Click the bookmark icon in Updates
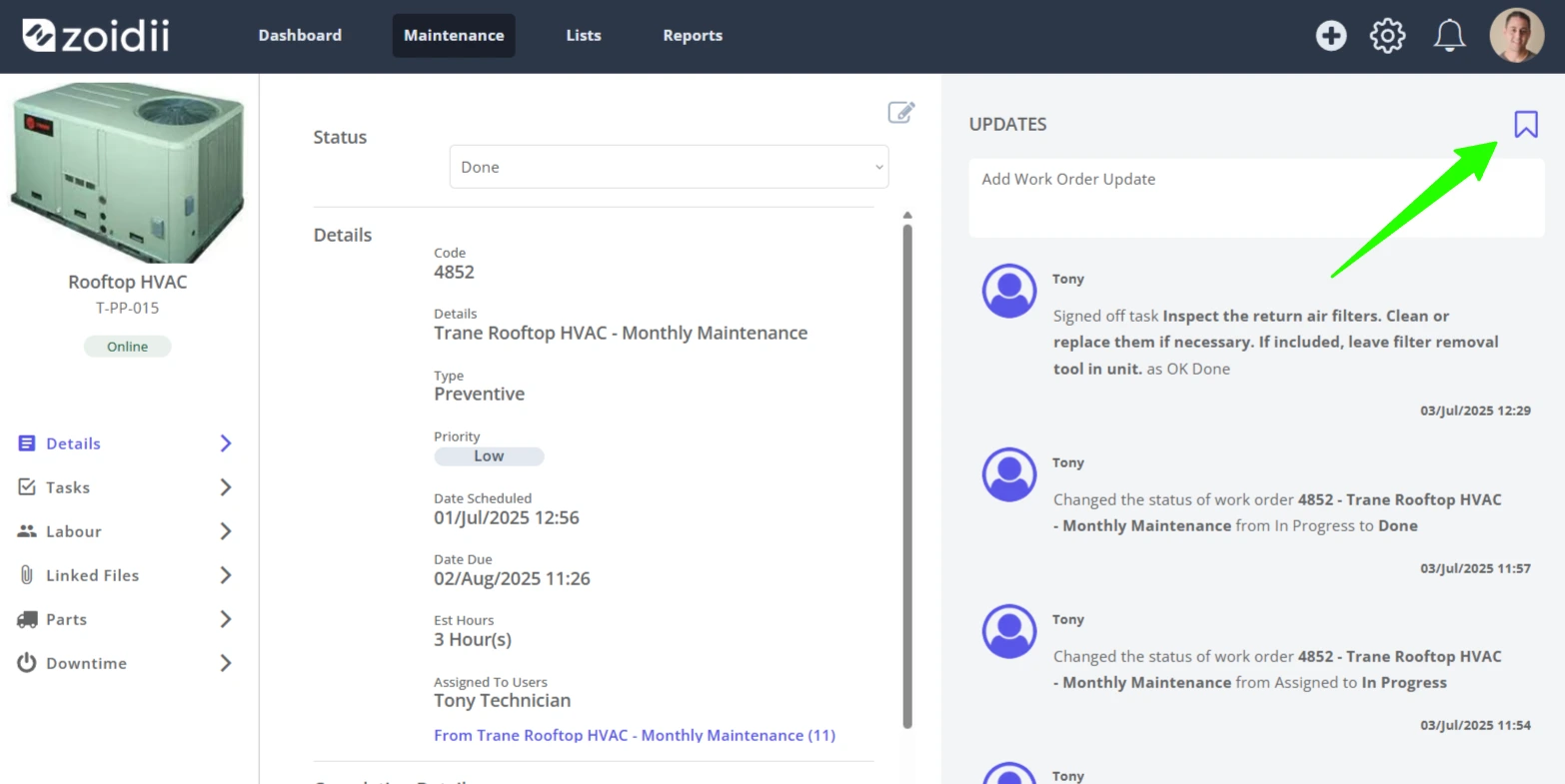The image size is (1565, 784). pos(1525,125)
